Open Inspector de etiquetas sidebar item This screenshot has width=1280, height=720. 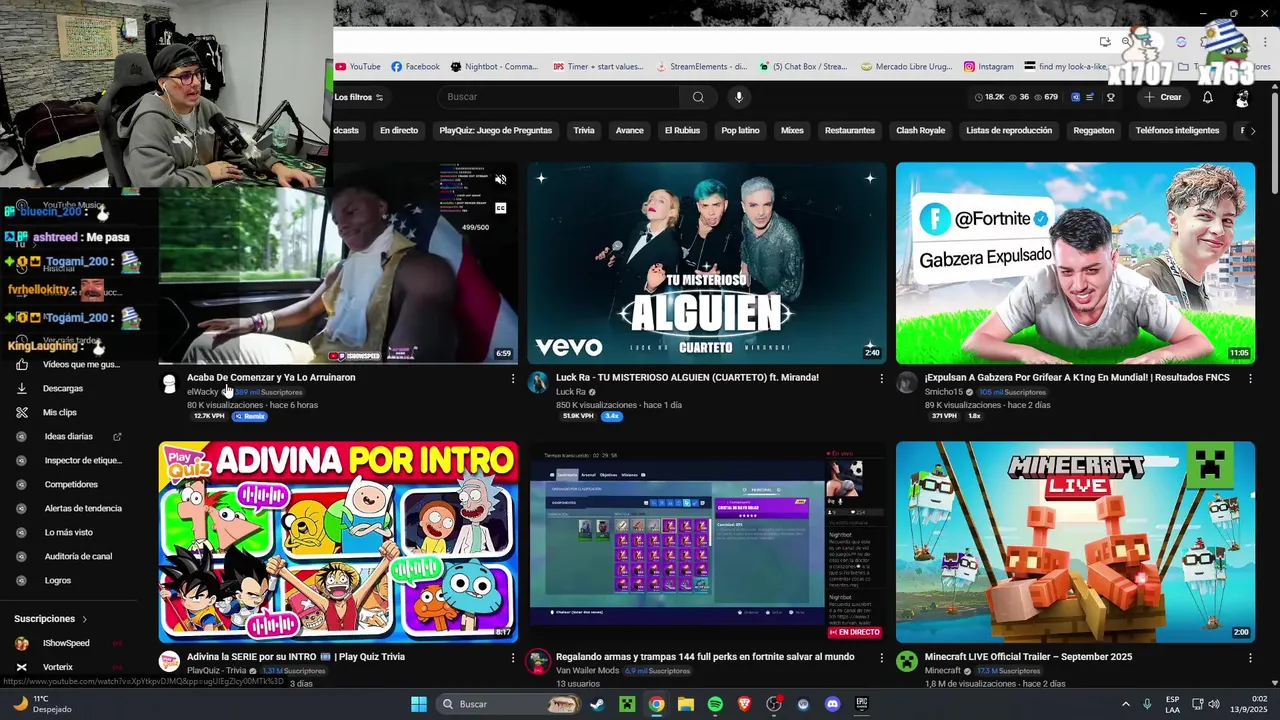click(83, 460)
